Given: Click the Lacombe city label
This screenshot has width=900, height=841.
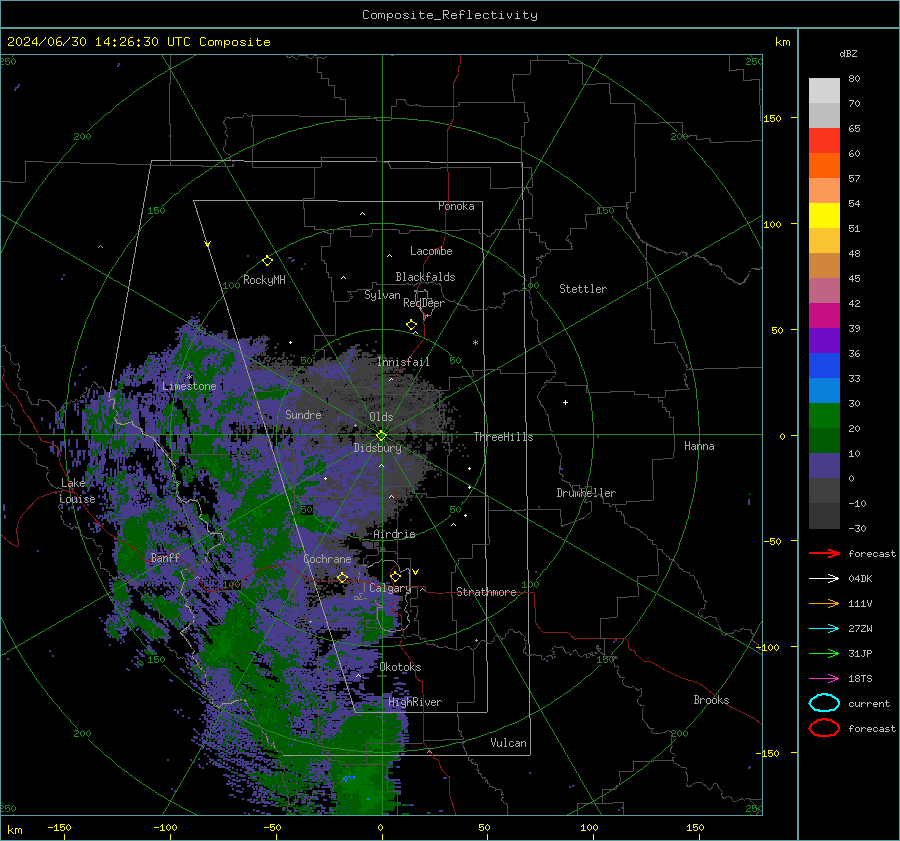Looking at the screenshot, I should click(431, 251).
